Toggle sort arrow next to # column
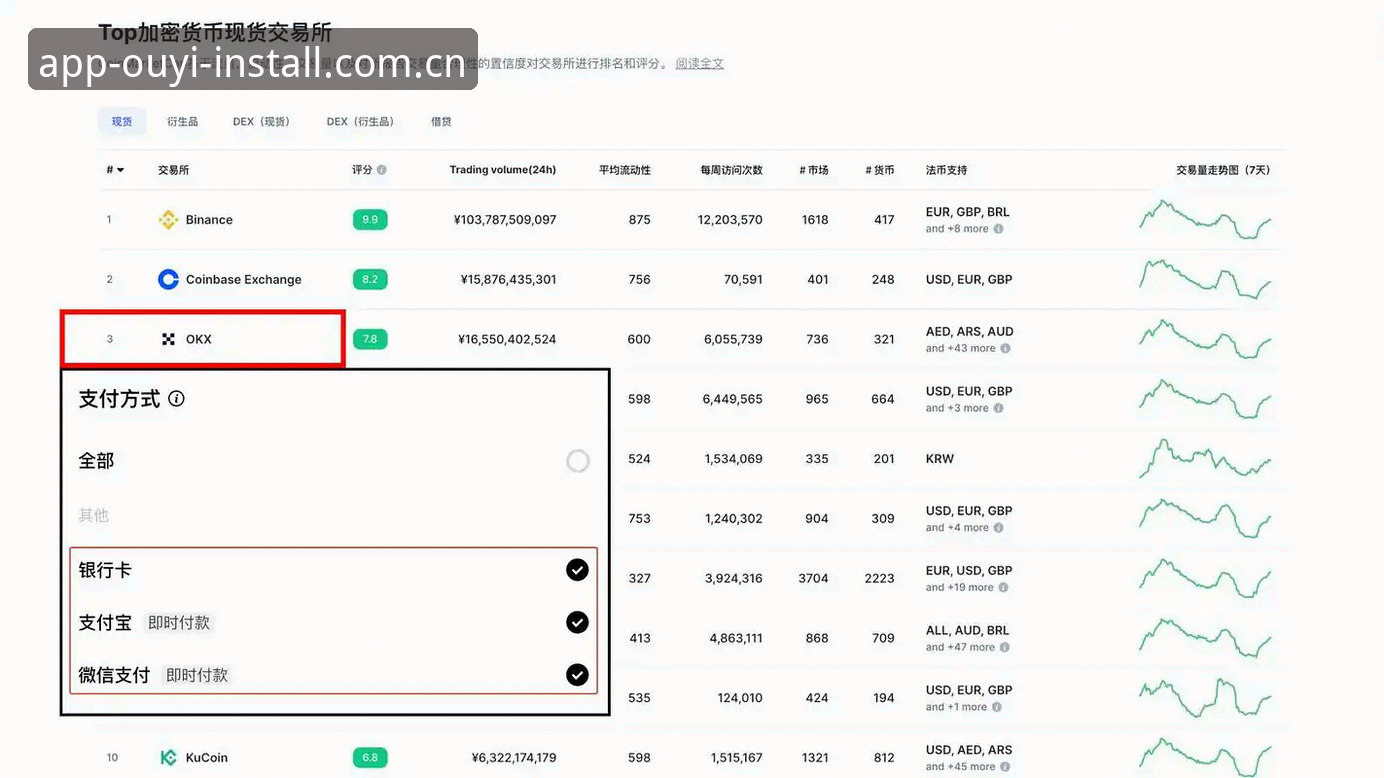1384x778 pixels. pos(121,170)
